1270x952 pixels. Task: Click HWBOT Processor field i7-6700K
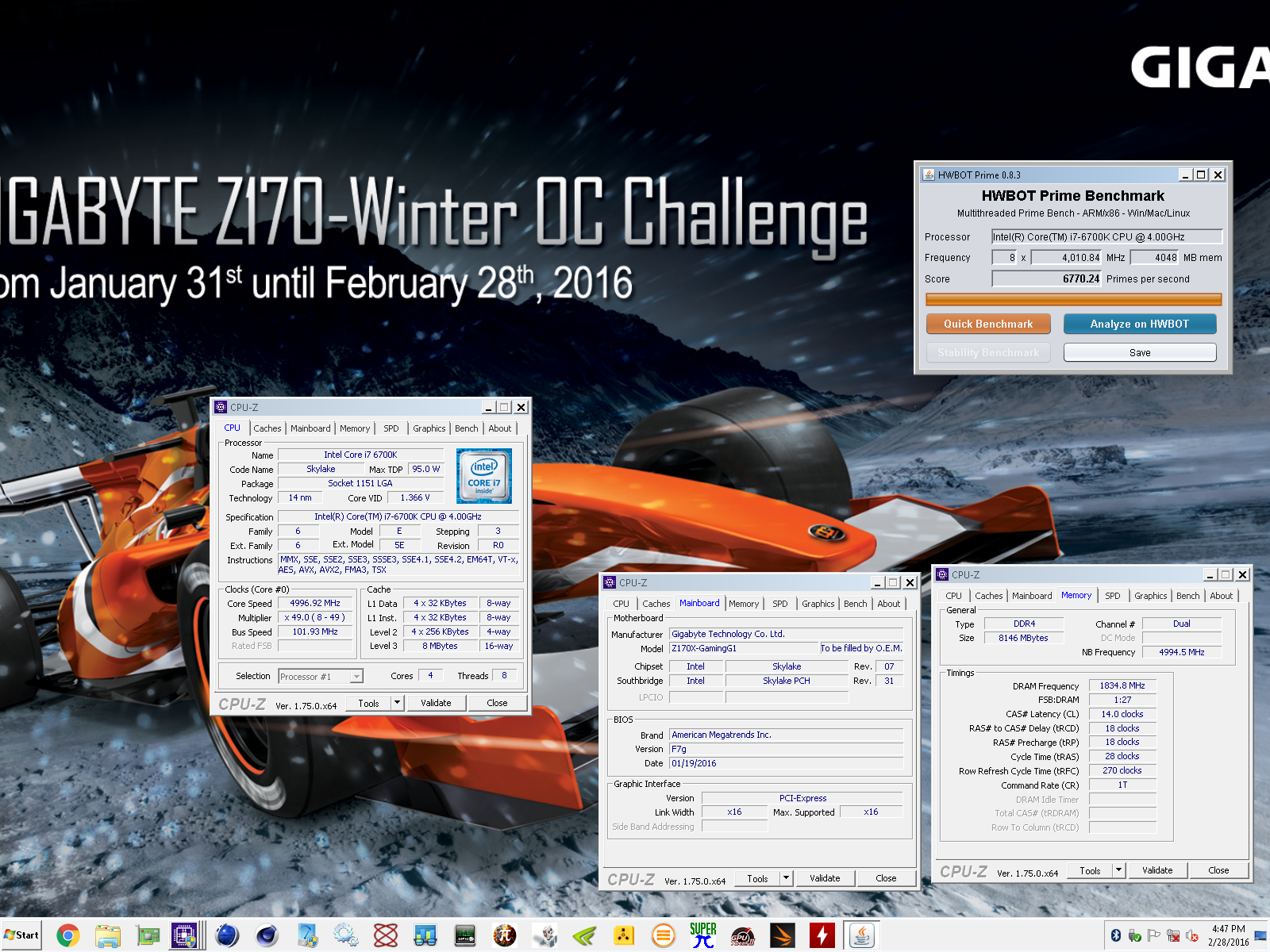[x=1107, y=236]
